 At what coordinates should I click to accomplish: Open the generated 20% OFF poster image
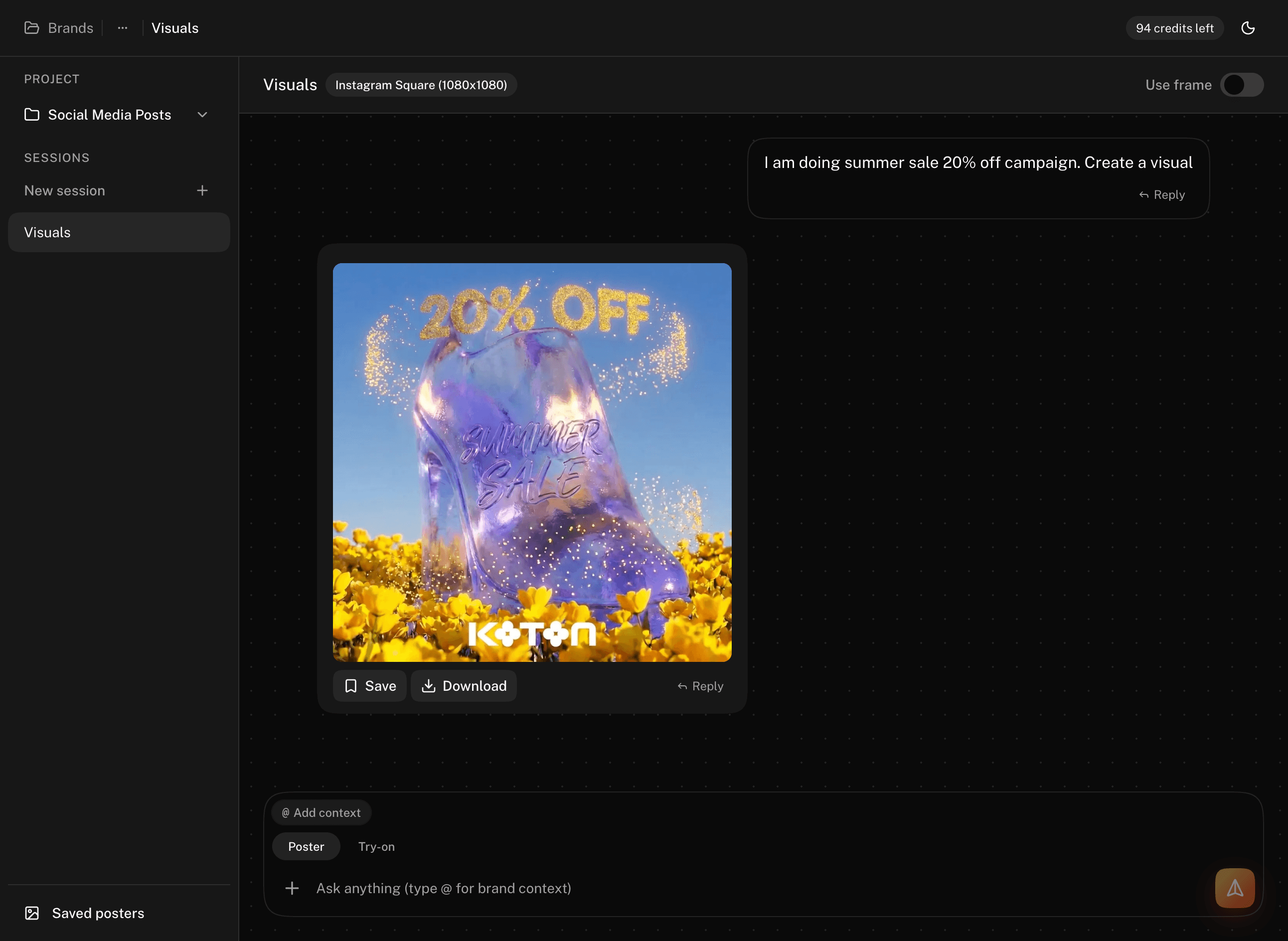coord(531,462)
